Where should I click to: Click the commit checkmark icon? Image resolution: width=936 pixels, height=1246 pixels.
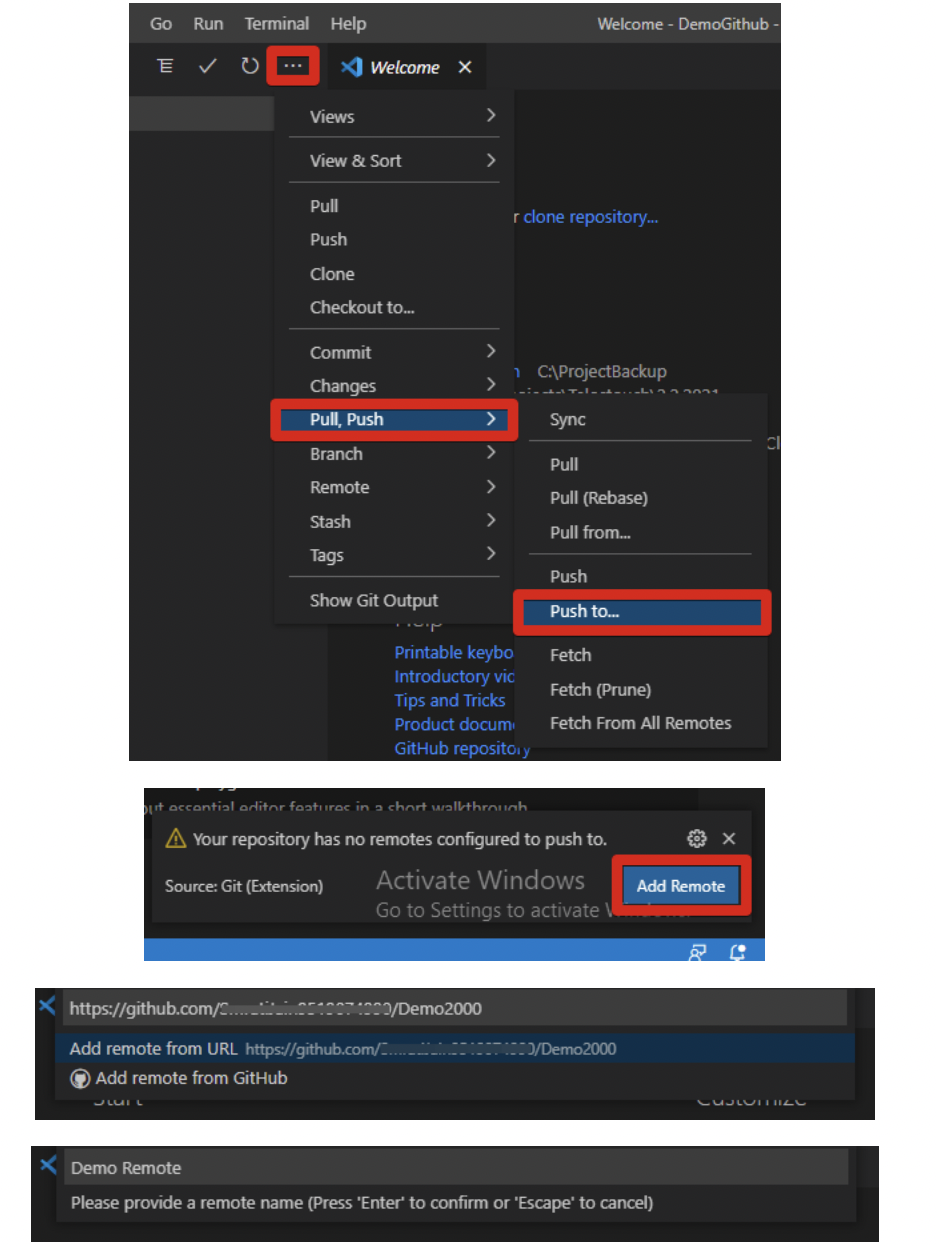(208, 66)
